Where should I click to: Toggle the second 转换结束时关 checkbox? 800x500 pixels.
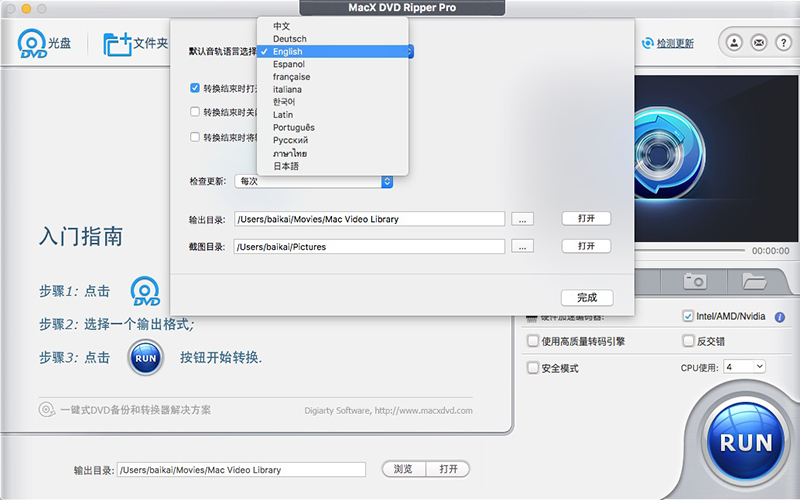click(x=194, y=111)
